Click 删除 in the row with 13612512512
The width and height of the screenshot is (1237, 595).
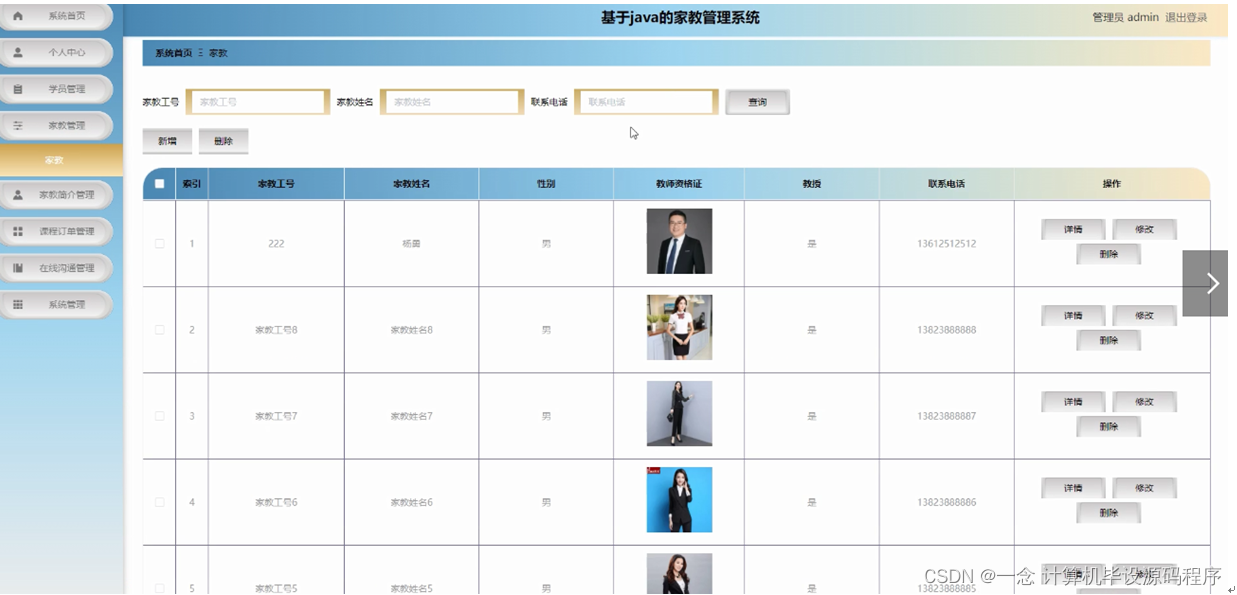[1108, 254]
